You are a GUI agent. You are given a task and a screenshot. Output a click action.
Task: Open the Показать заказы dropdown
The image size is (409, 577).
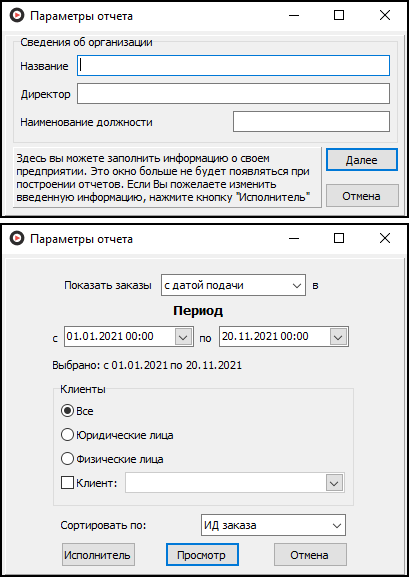tap(233, 285)
